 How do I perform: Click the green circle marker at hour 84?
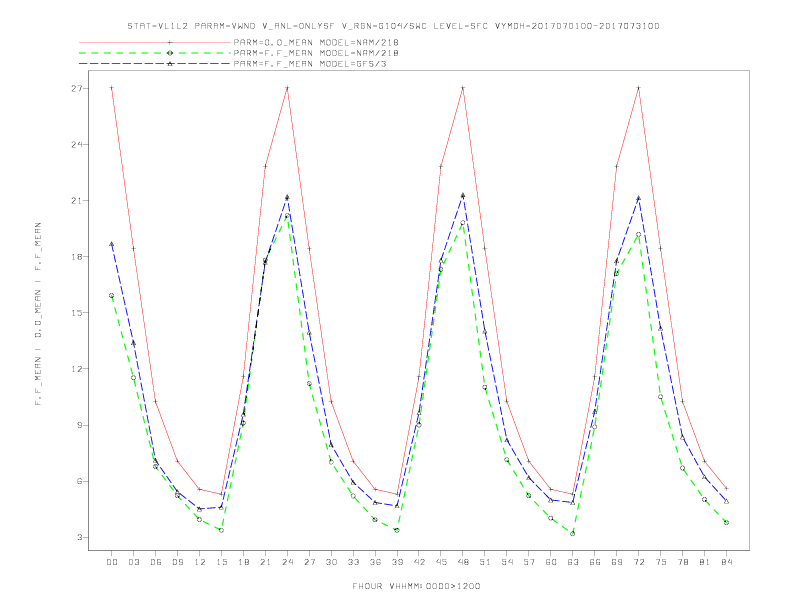coord(726,523)
